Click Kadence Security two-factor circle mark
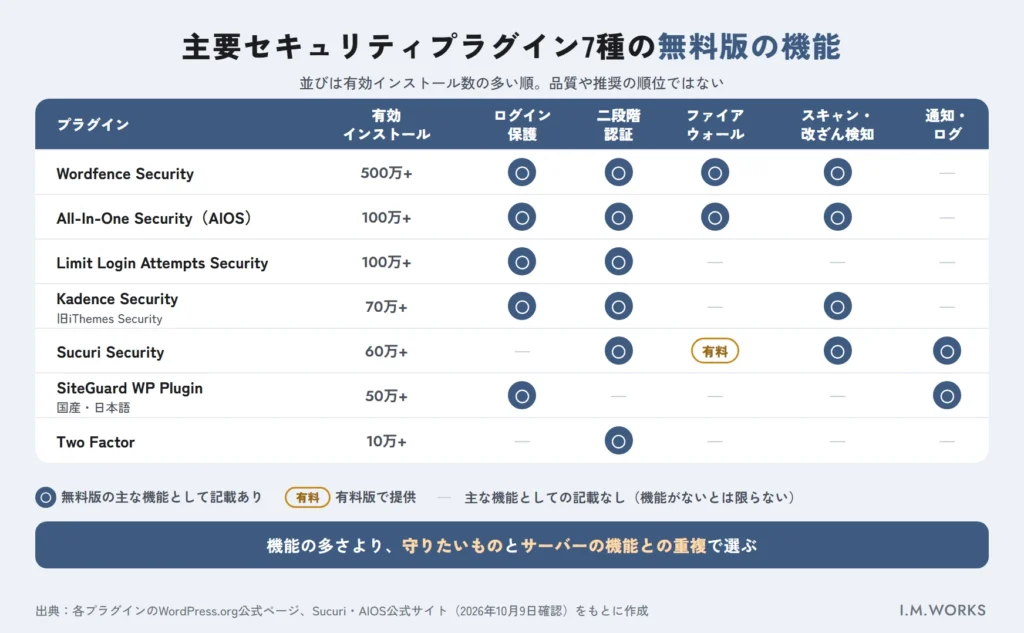Viewport: 1024px width, 633px height. [618, 306]
